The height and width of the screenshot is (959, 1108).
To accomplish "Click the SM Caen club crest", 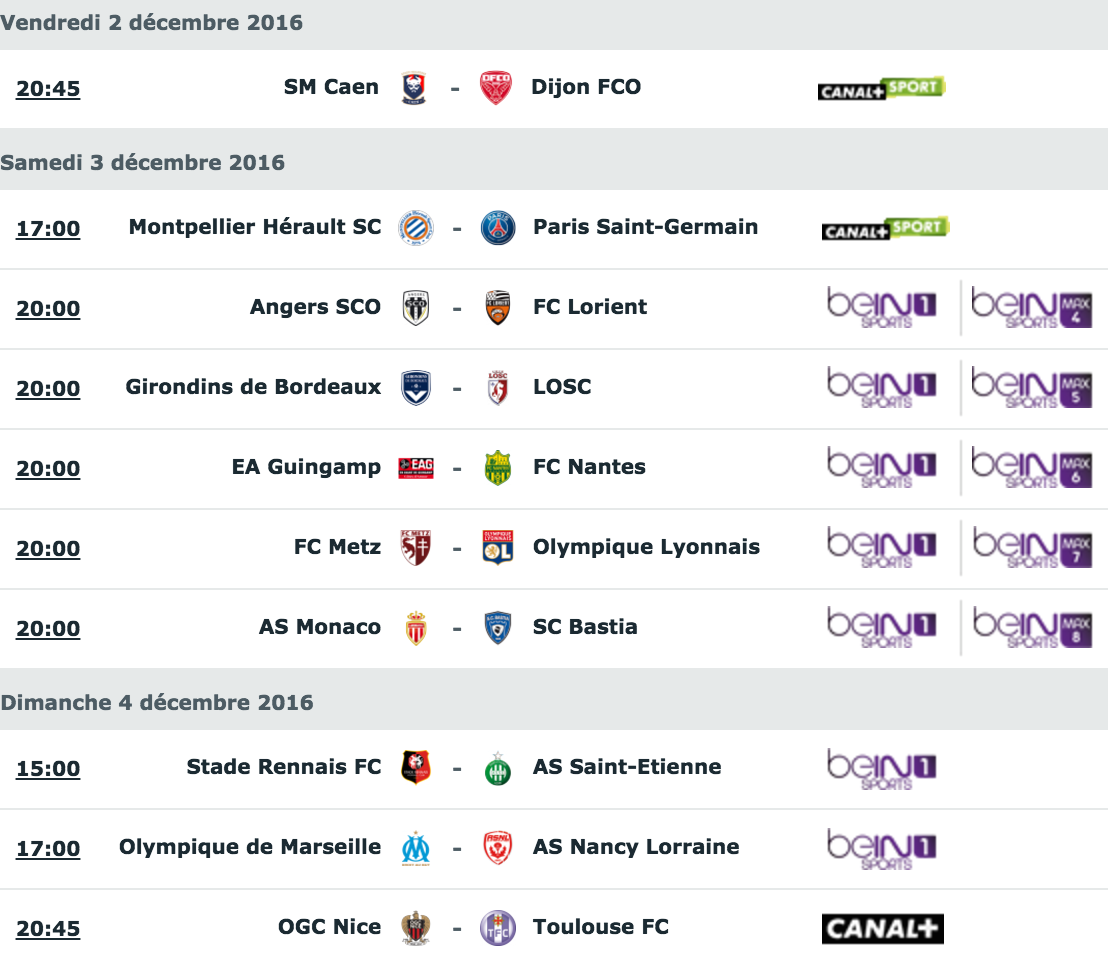I will pyautogui.click(x=413, y=88).
